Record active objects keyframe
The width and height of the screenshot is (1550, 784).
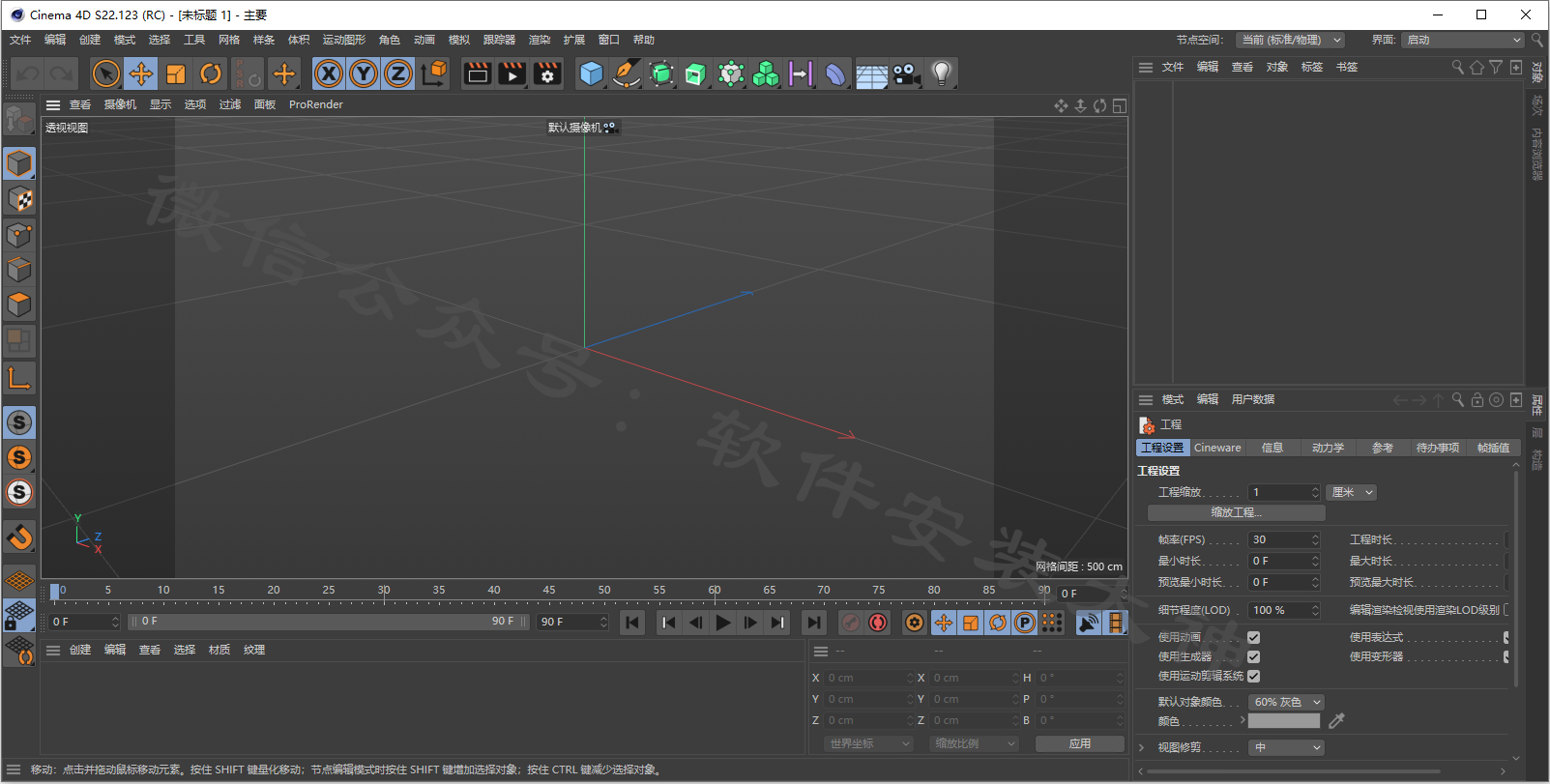coord(851,623)
